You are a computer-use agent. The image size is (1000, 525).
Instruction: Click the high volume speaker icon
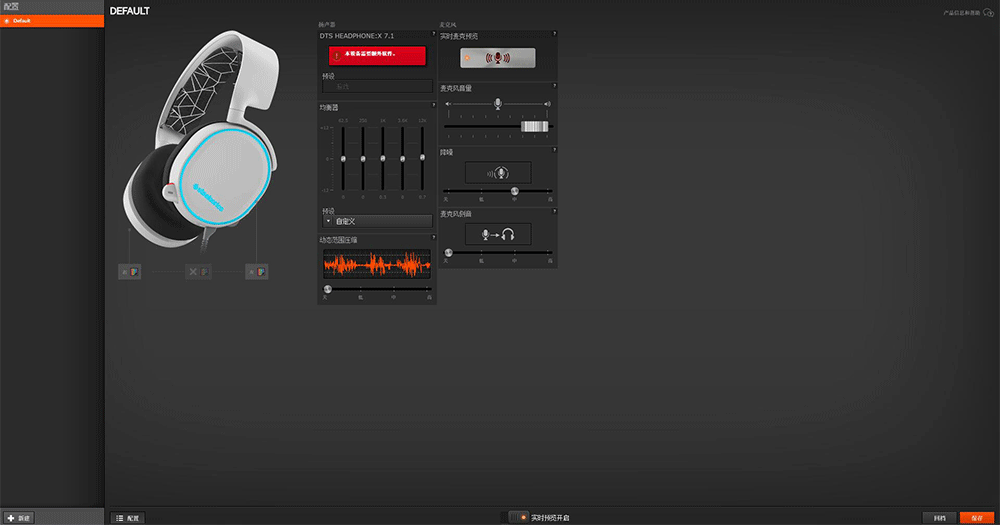(x=547, y=103)
